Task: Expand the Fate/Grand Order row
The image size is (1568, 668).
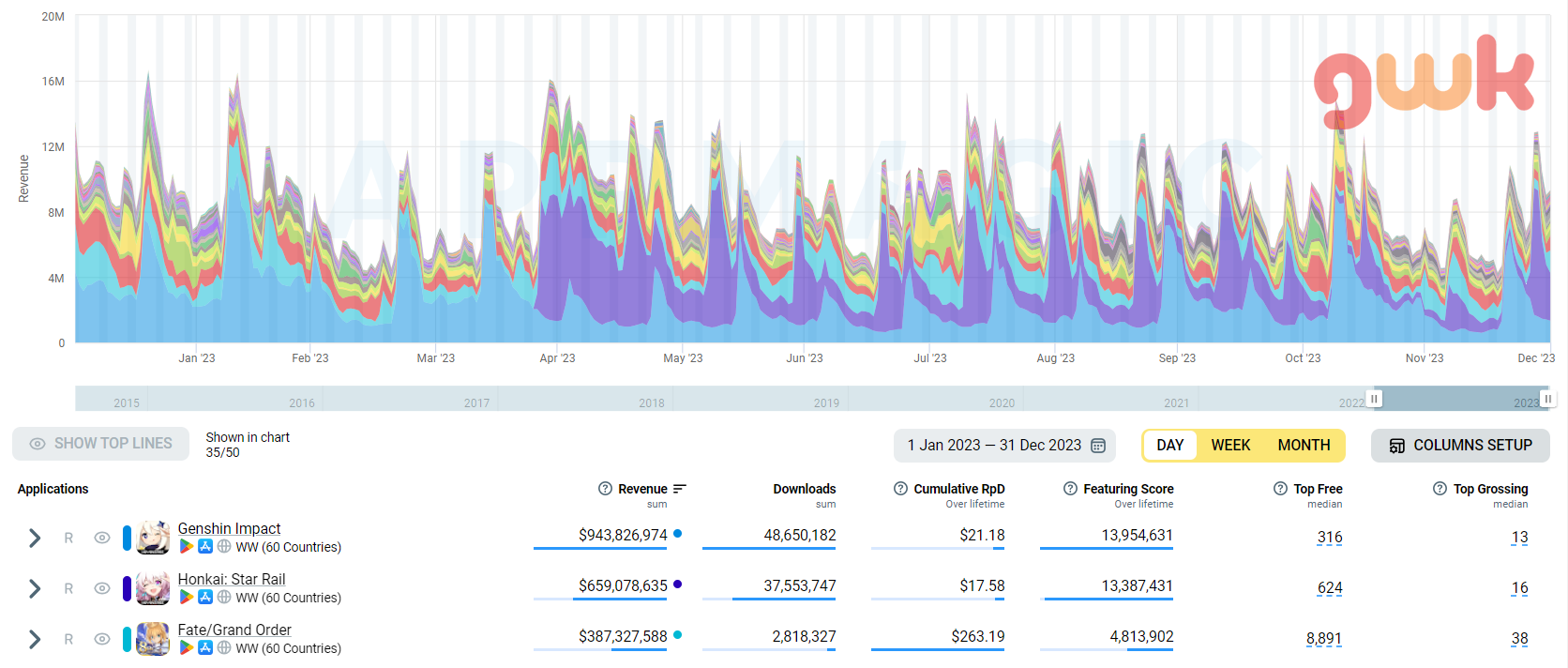Action: point(35,639)
